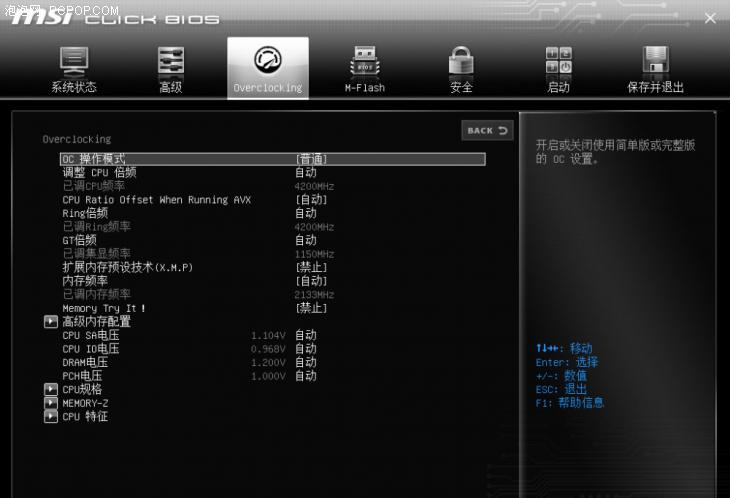Open the 系统状态 monitor icon
The width and height of the screenshot is (730, 498).
(74, 61)
